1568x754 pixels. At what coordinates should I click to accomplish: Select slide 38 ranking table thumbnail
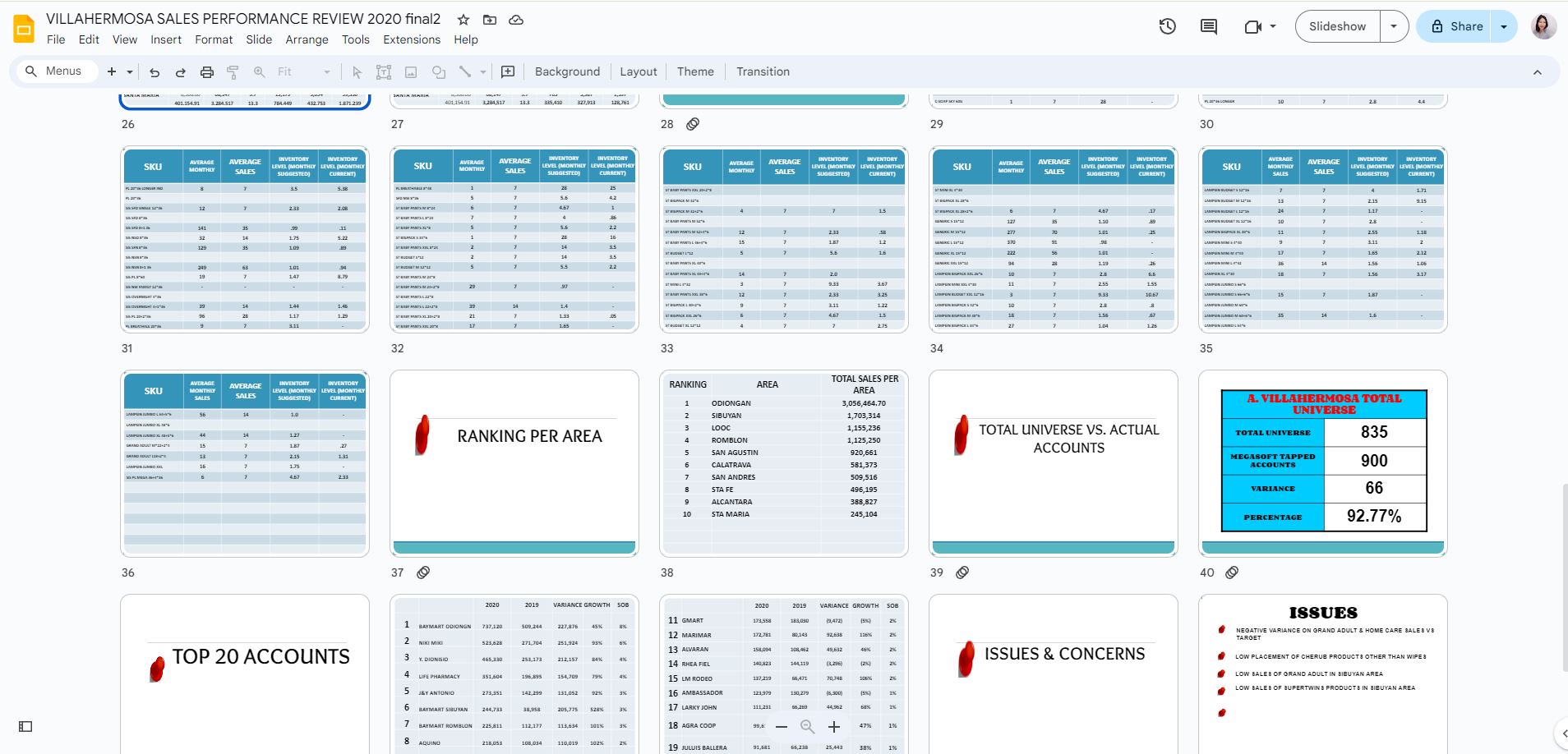[784, 463]
